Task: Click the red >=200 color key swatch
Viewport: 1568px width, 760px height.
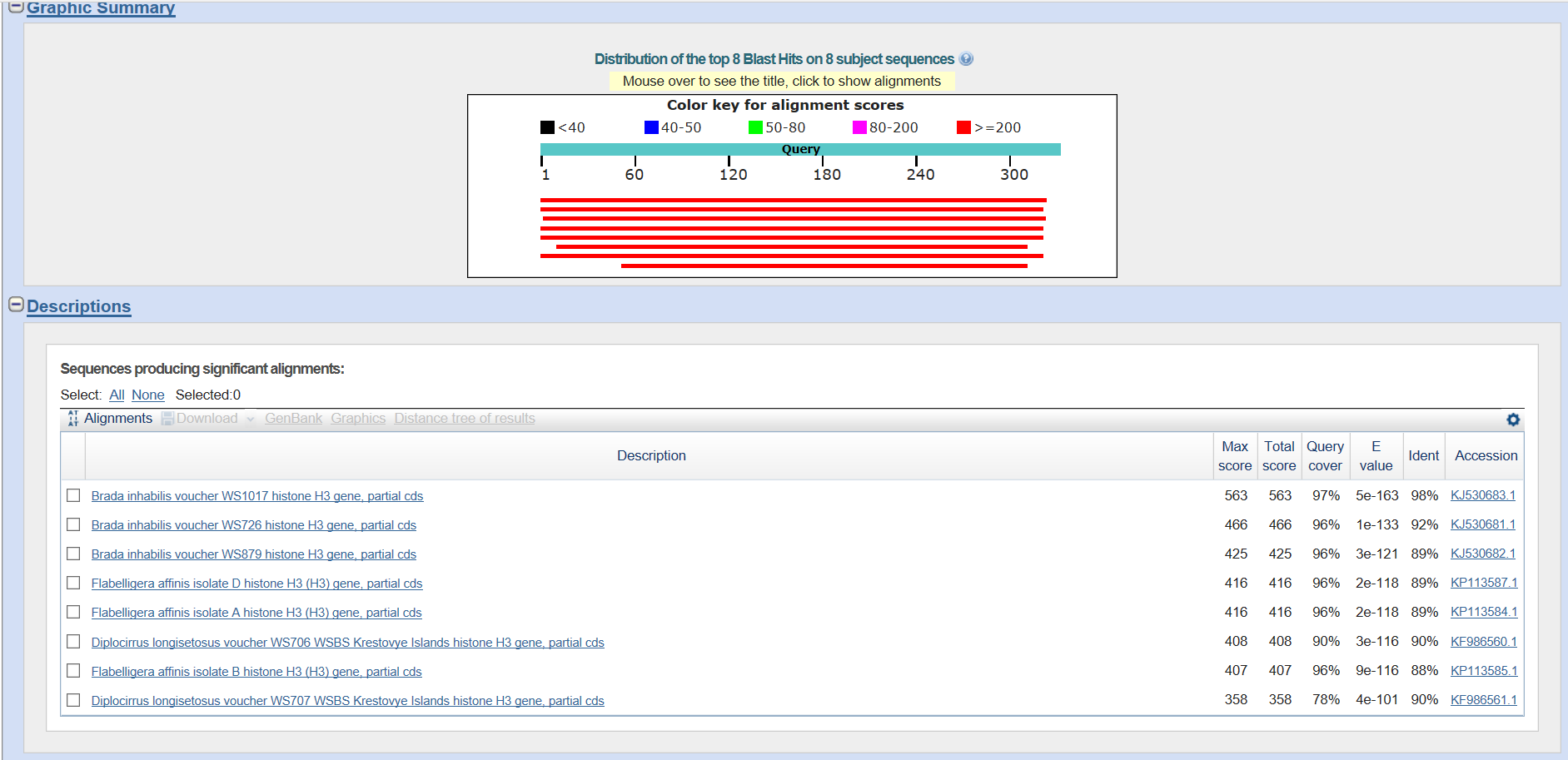Action: (963, 127)
